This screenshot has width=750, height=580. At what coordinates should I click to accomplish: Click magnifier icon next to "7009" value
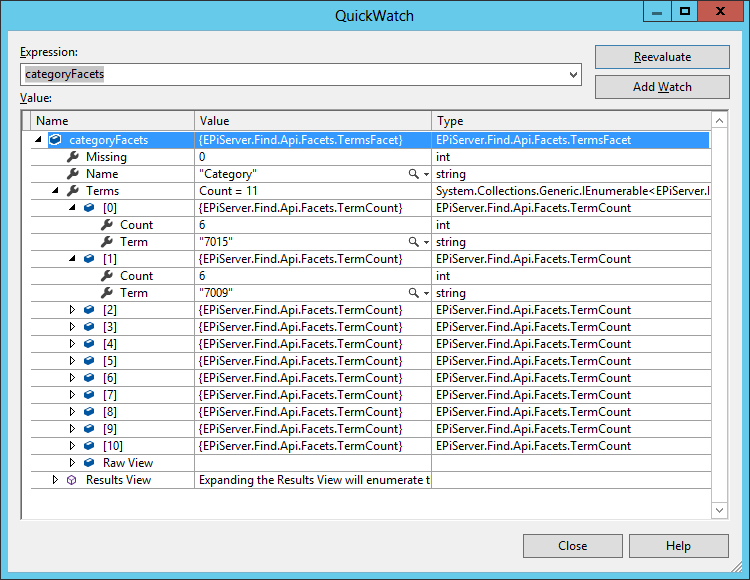pyautogui.click(x=414, y=293)
